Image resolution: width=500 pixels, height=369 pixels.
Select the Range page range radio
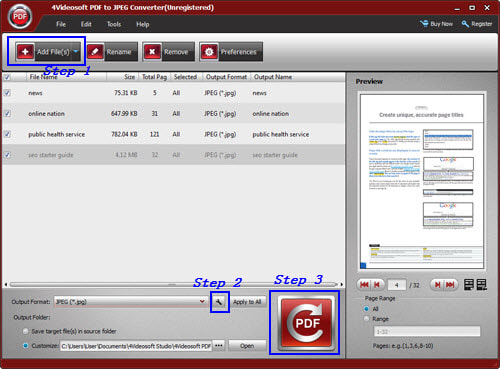[x=367, y=319]
